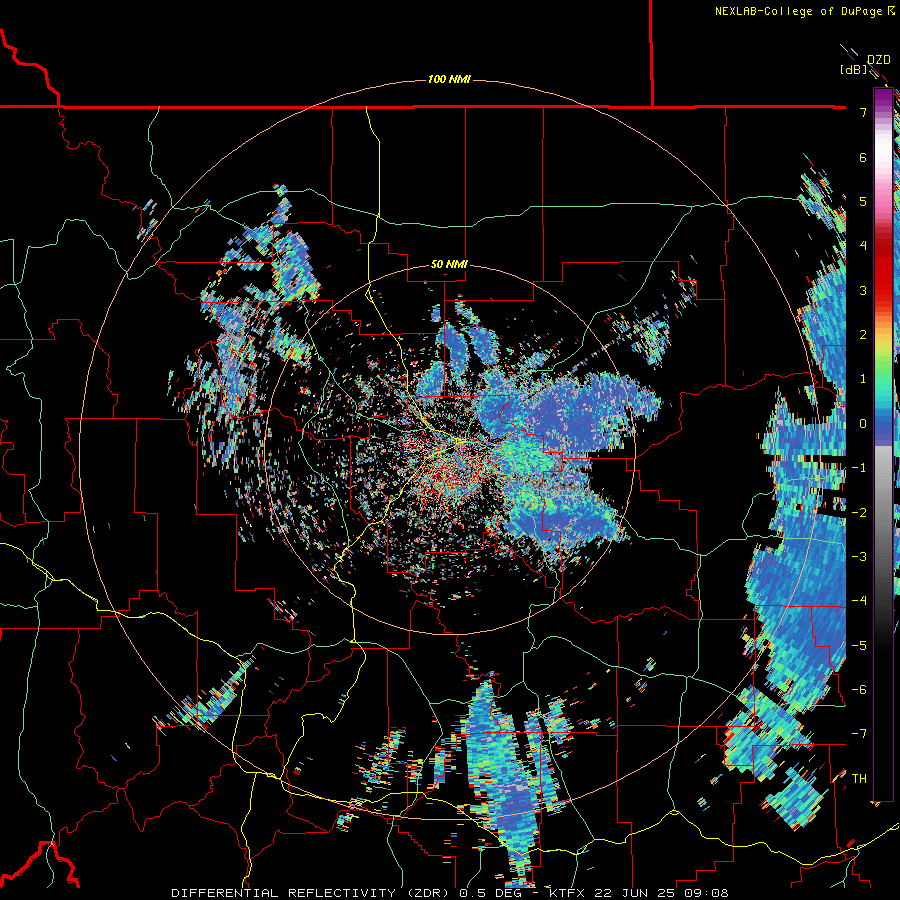Click the 0.5 DEG elevation text
Screen dimensions: 900x900
pos(491,893)
